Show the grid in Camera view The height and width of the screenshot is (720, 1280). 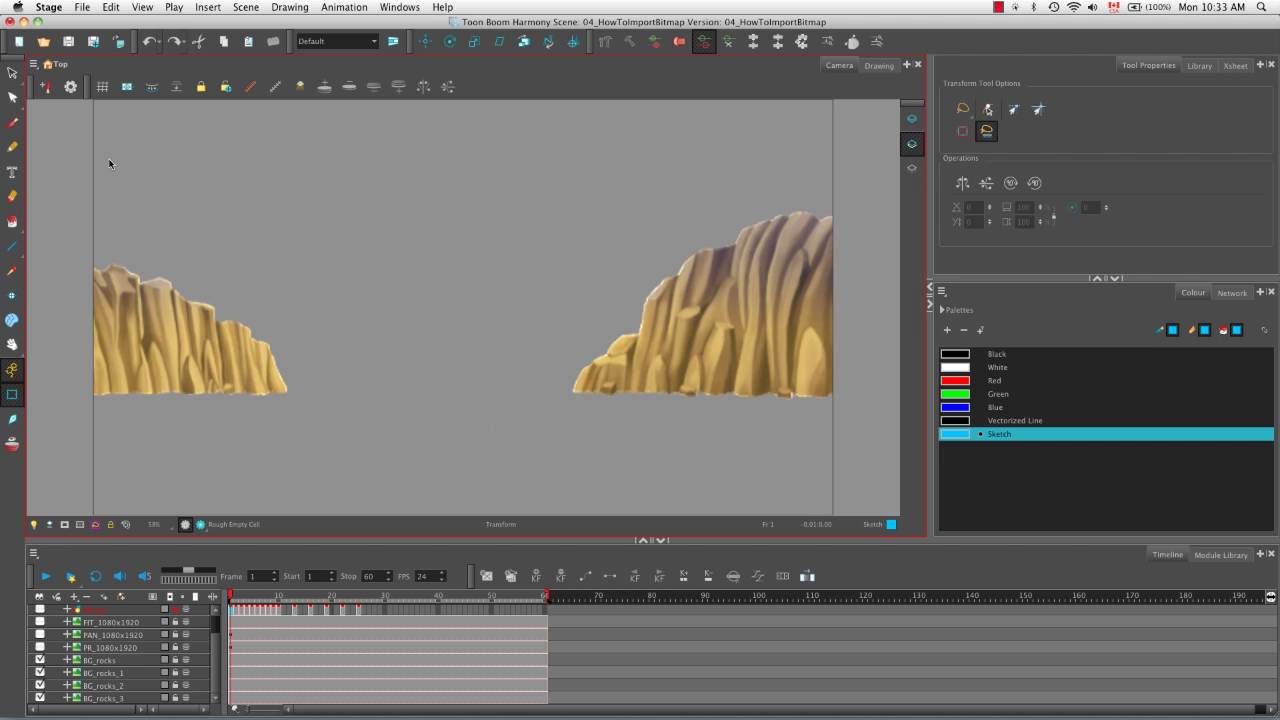click(102, 87)
